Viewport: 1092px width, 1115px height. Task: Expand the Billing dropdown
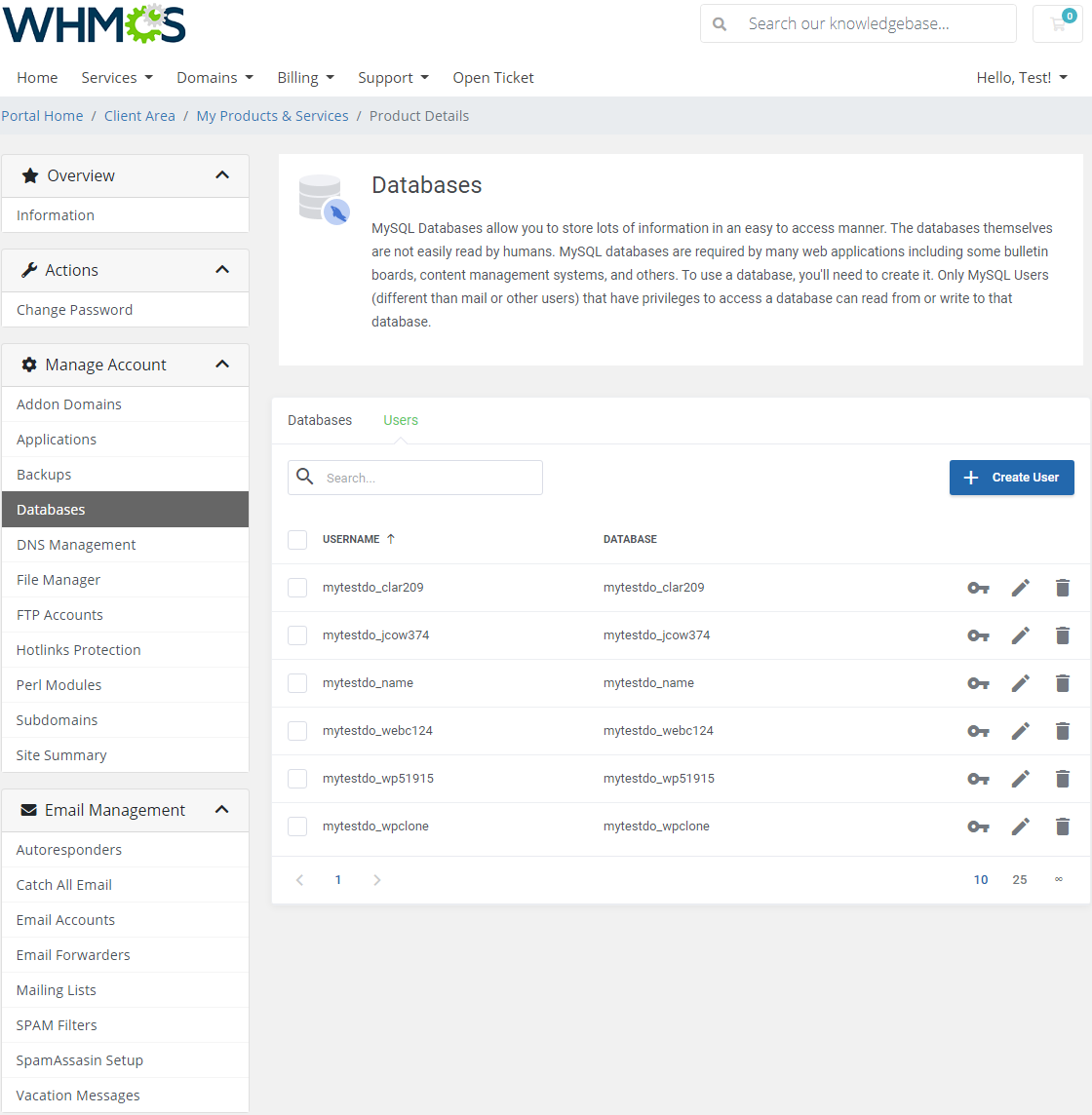point(305,78)
